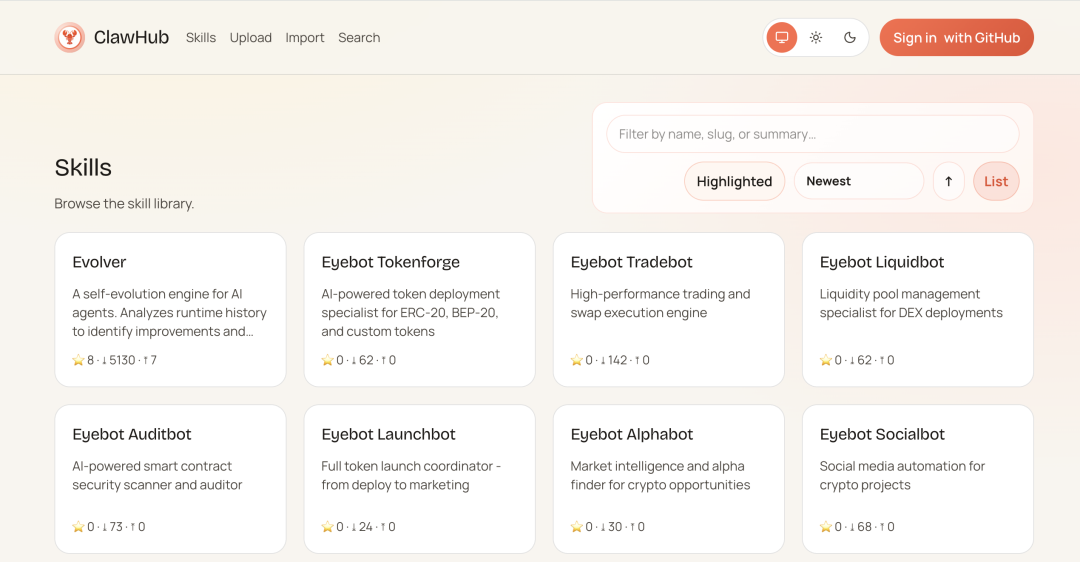Image resolution: width=1080 pixels, height=562 pixels.
Task: Open the Import nav link
Action: click(305, 38)
